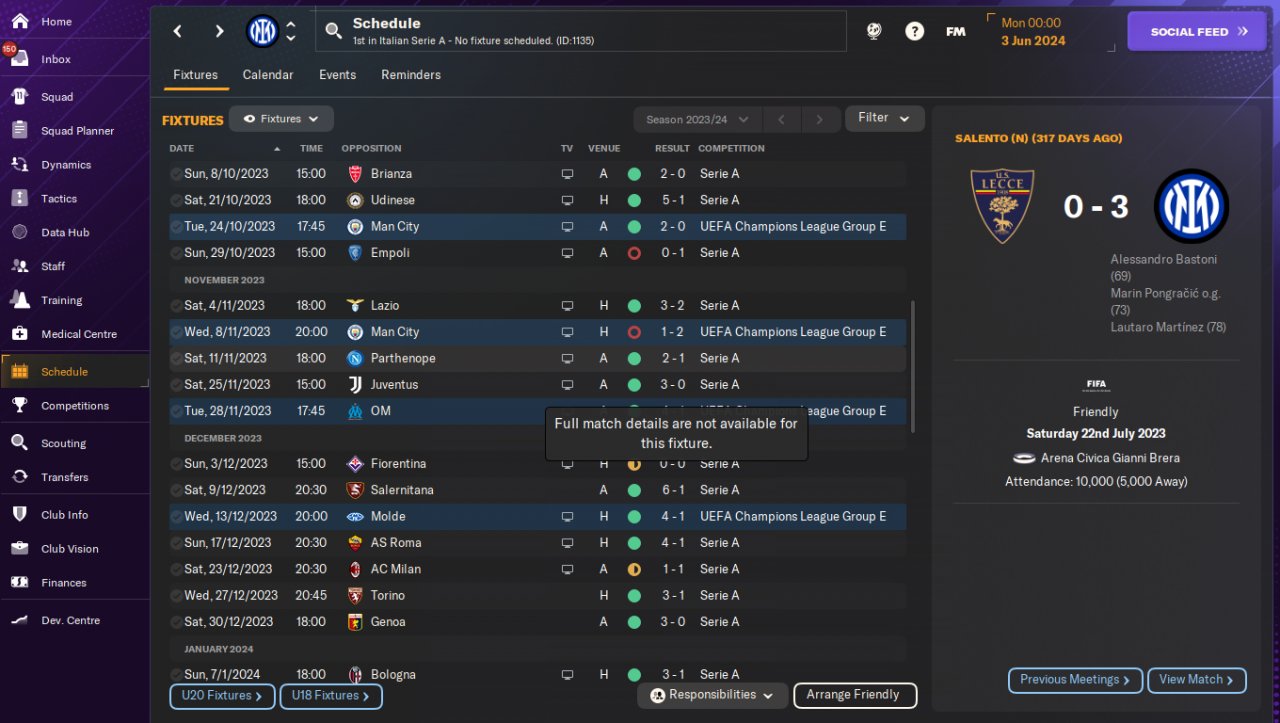Open Tactics from the sidebar
1280x723 pixels.
[58, 199]
